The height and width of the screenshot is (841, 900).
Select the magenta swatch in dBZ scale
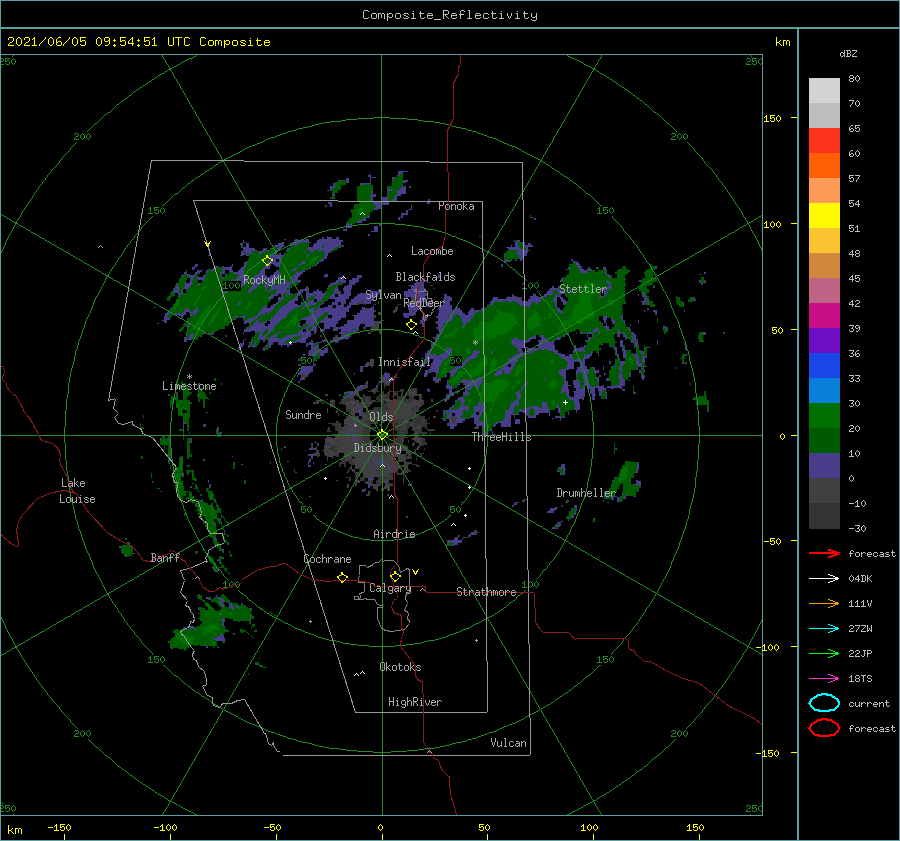pos(824,316)
